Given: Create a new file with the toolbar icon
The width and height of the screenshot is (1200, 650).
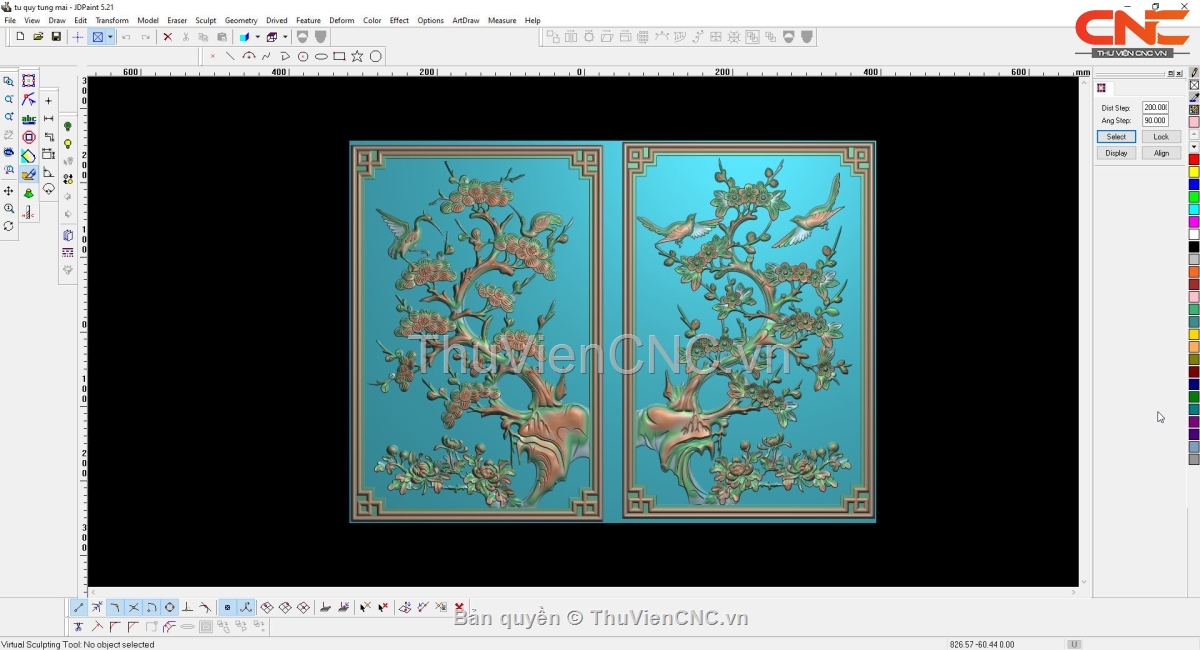Looking at the screenshot, I should click(x=20, y=37).
